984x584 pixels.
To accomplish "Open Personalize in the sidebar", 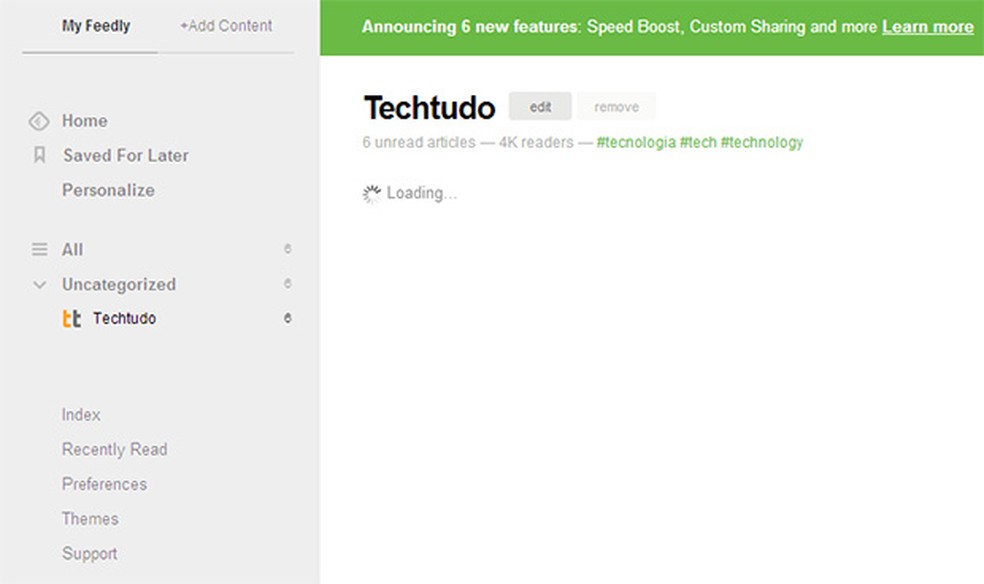I will click(x=108, y=190).
